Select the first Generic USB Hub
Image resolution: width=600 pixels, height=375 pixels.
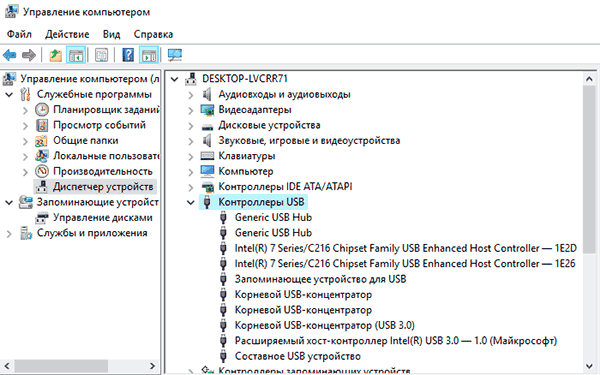[273, 217]
